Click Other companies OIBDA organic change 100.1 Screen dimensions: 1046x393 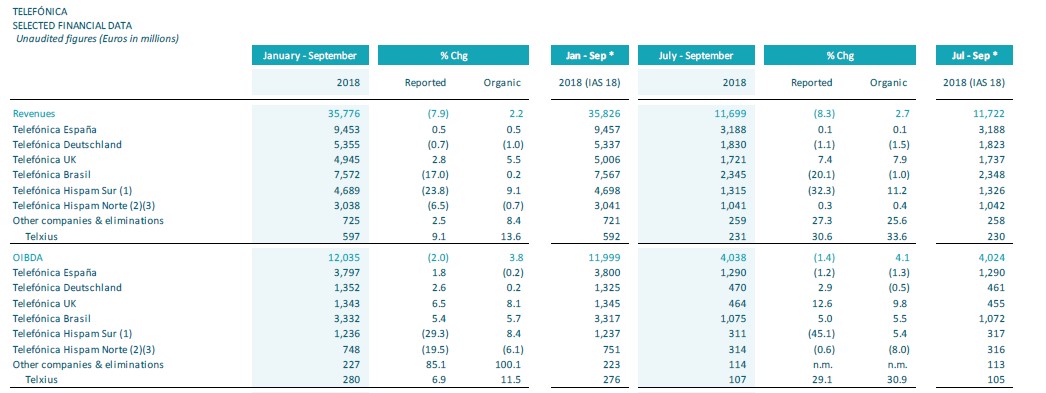click(510, 364)
